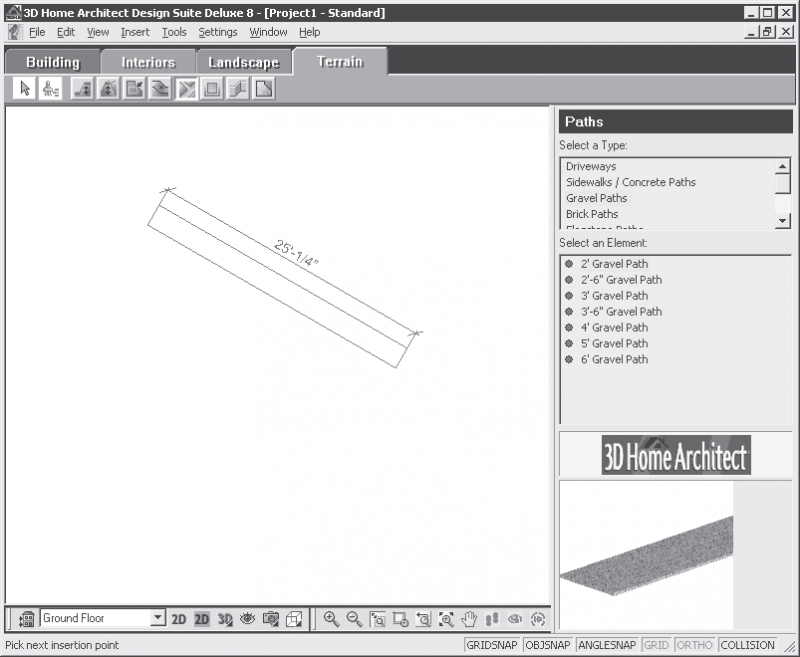Select Sidewalks / Concrete Paths type

[631, 182]
